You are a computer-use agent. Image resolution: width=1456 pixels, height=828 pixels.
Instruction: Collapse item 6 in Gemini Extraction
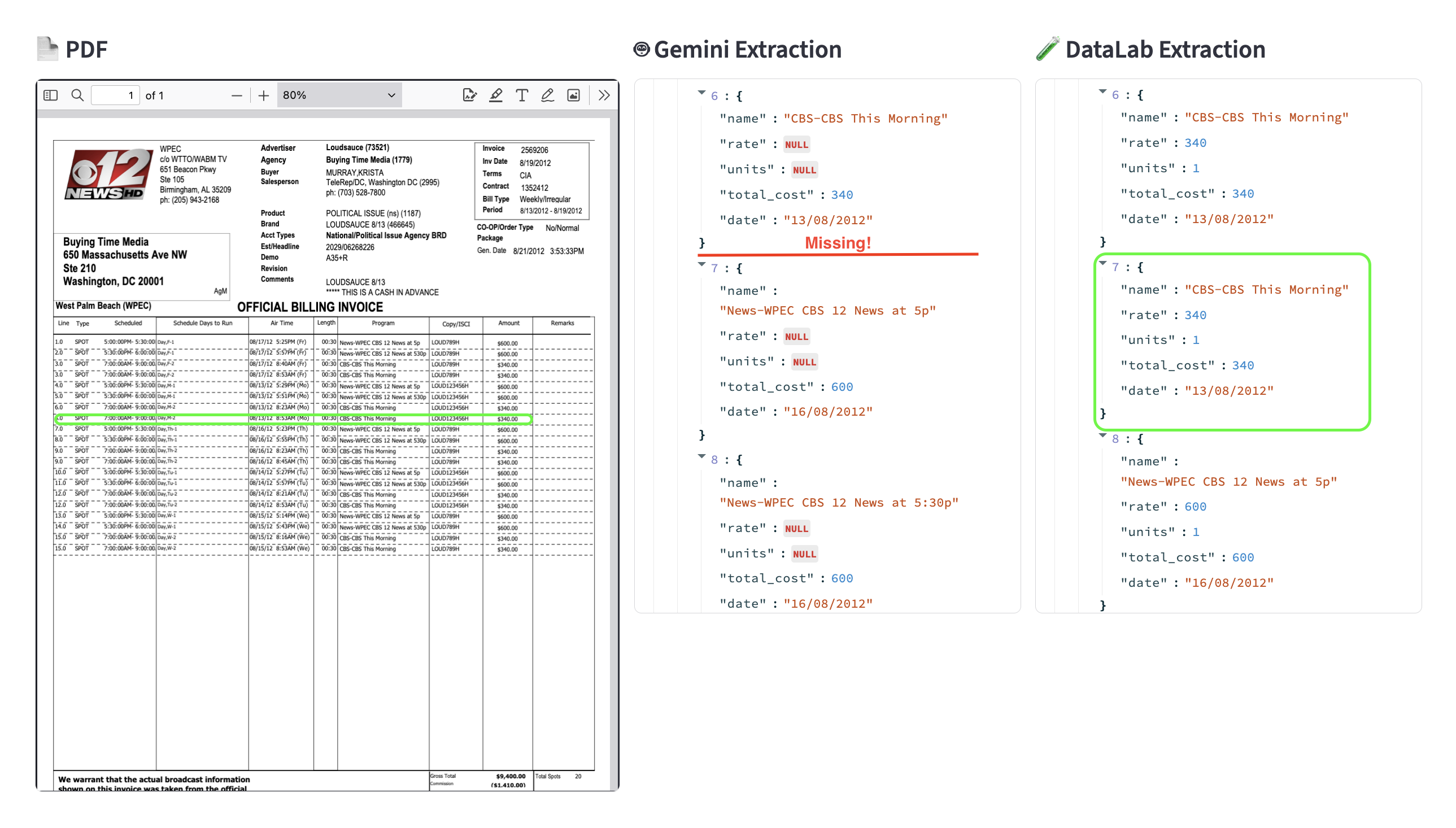point(701,93)
